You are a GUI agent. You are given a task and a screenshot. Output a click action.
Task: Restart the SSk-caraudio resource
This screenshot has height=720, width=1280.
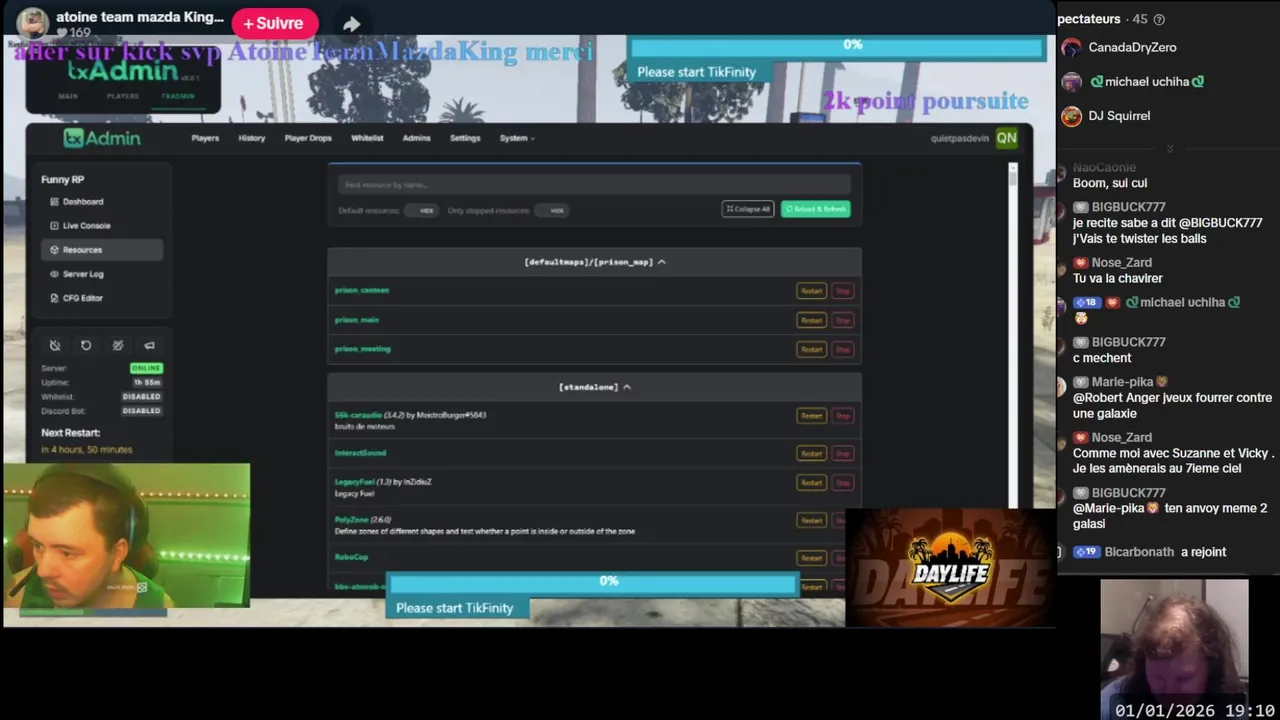pyautogui.click(x=811, y=416)
